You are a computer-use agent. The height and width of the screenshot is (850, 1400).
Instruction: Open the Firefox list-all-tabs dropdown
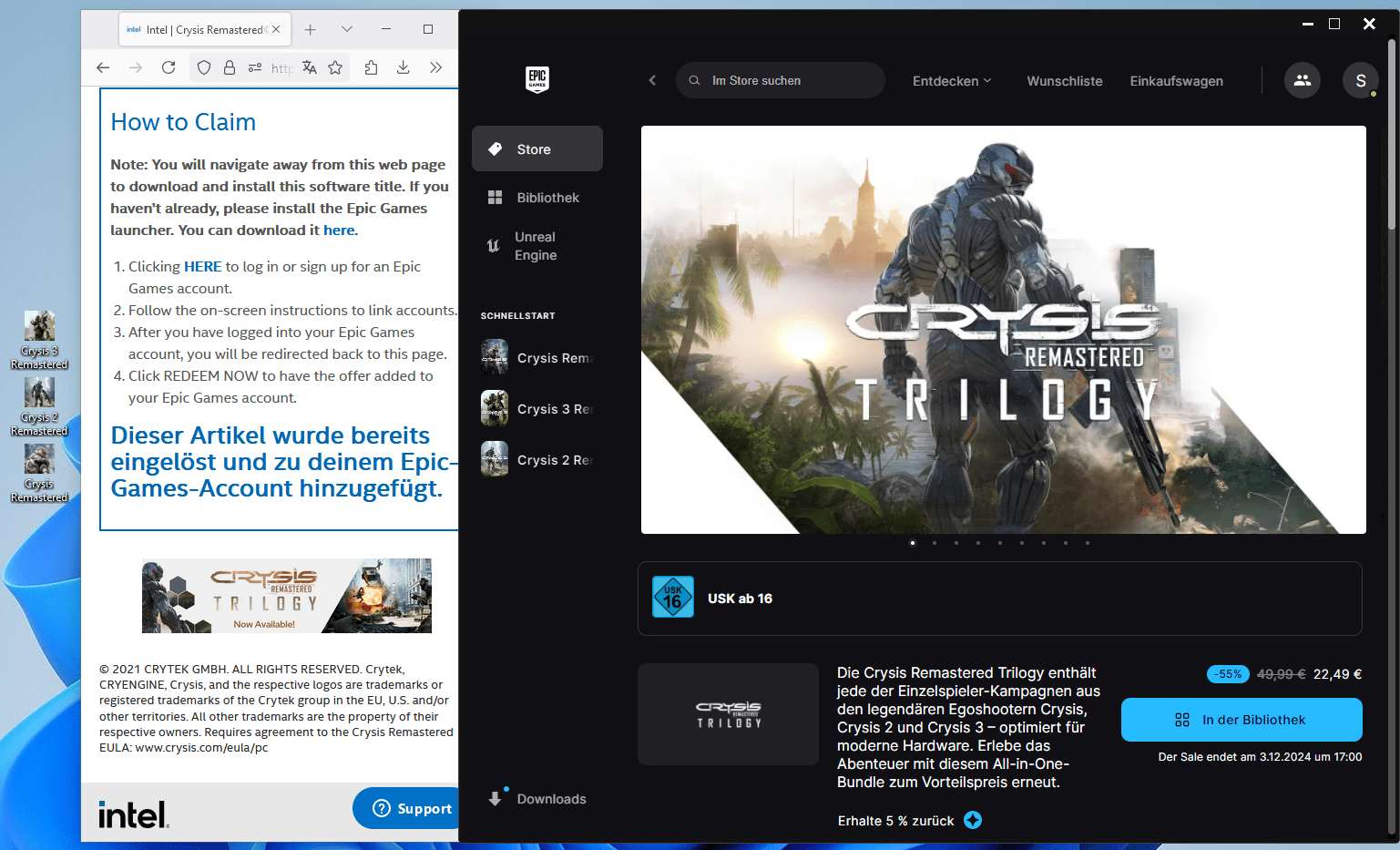[x=347, y=29]
